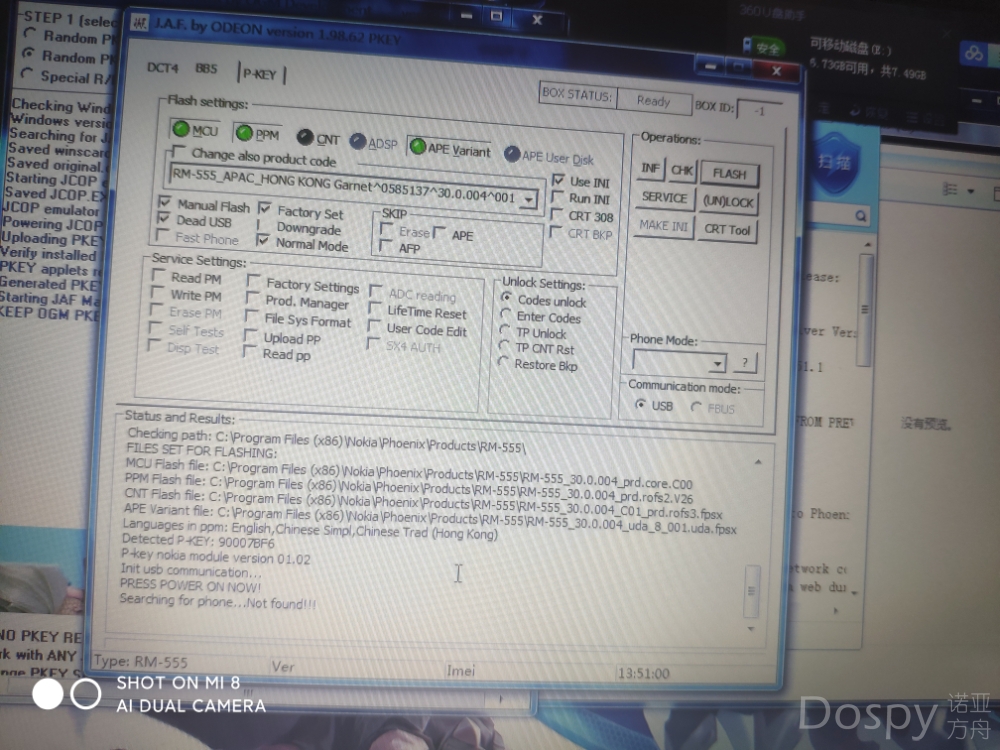Switch to the BB5 tab

(x=206, y=69)
